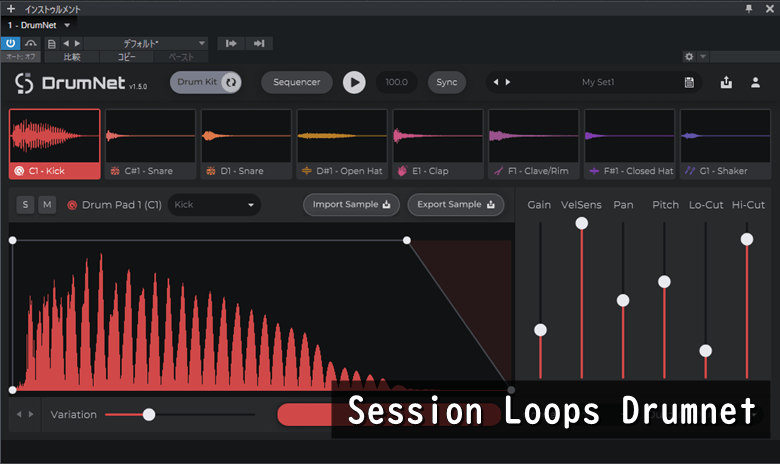
Task: Start playback with the play button
Action: pyautogui.click(x=354, y=82)
